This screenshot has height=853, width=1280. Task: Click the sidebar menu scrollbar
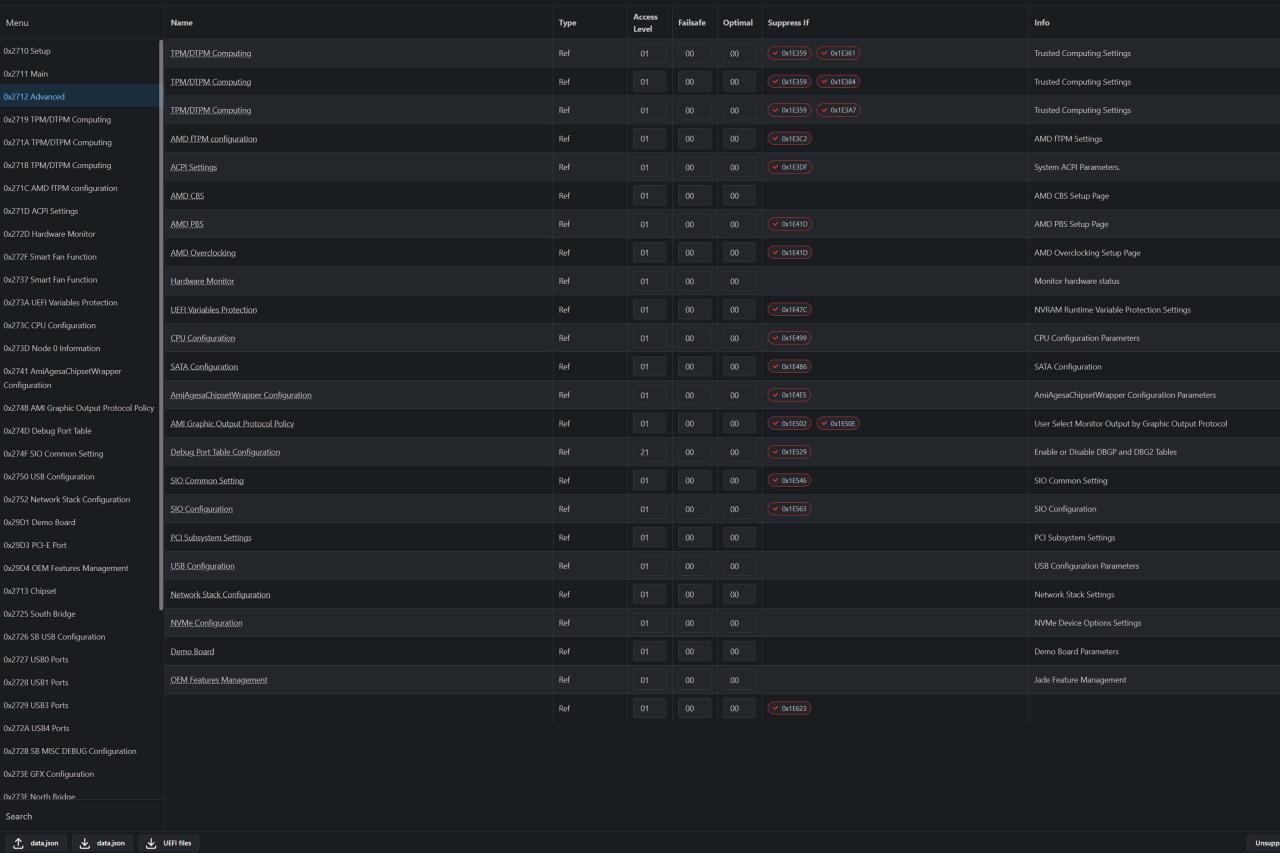tap(161, 325)
